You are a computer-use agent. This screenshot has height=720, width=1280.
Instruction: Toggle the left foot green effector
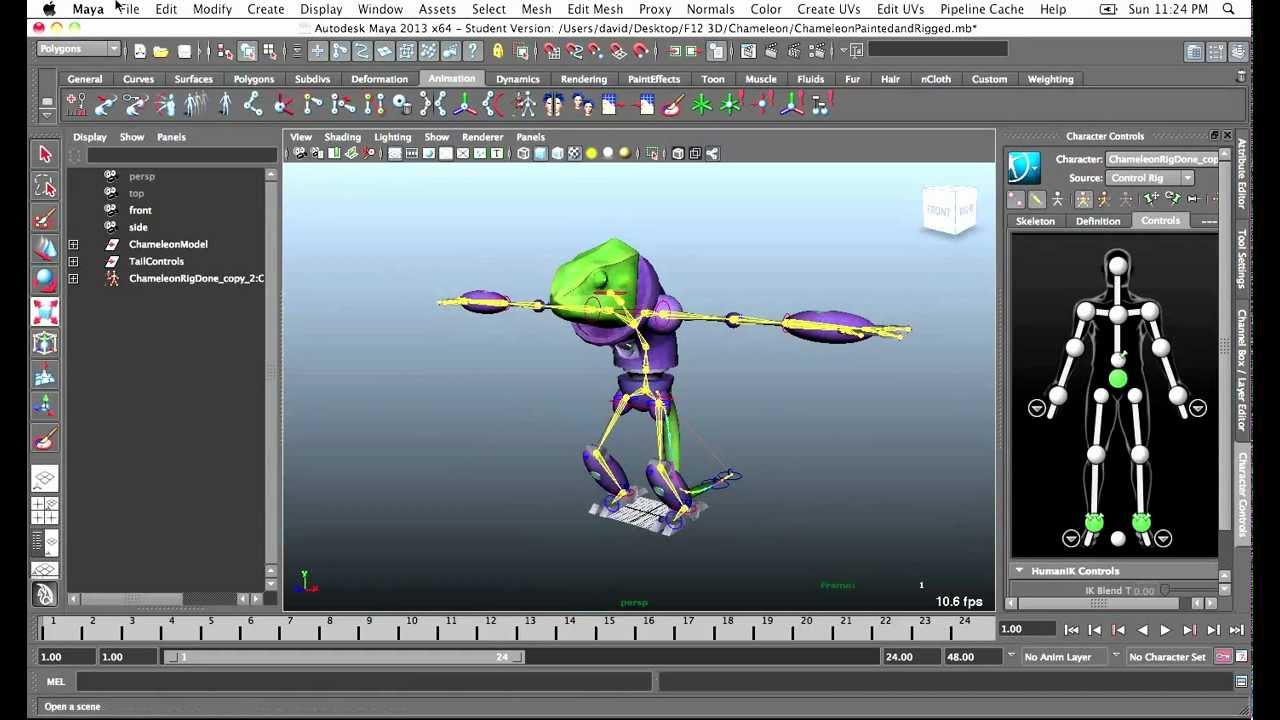pos(1142,522)
